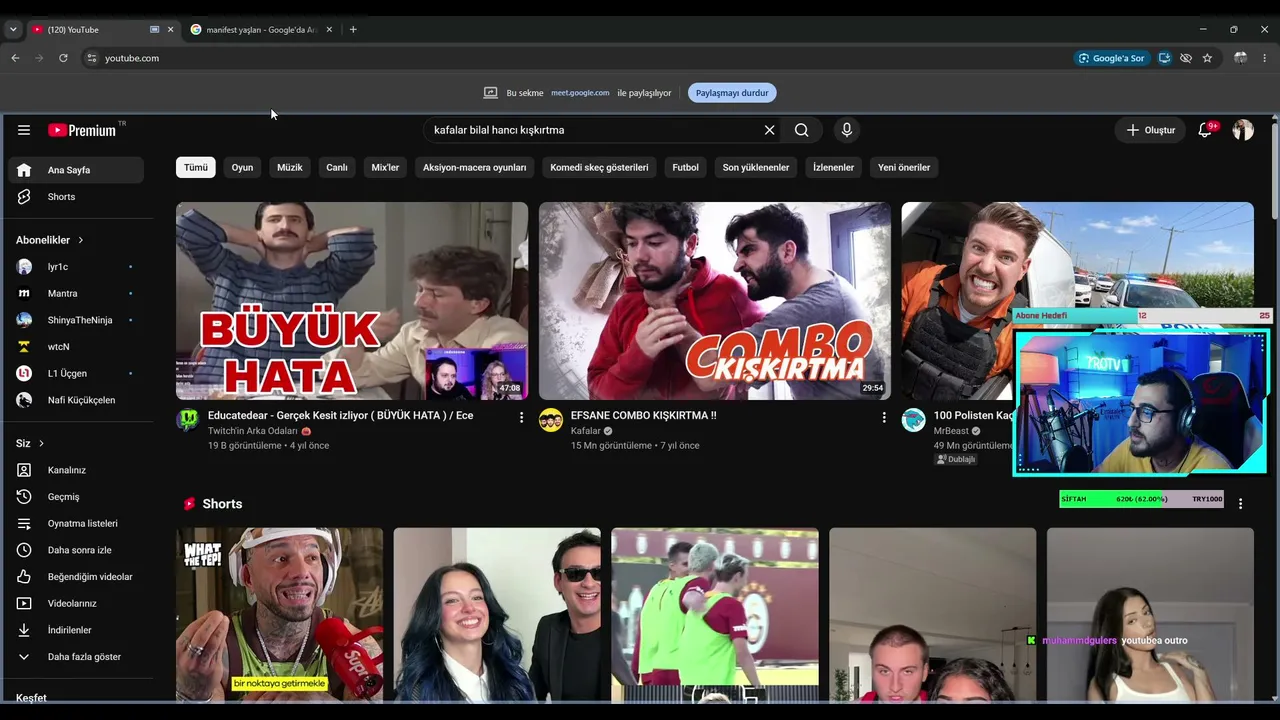
Task: Expand the Abonelikler section
Action: 50,240
